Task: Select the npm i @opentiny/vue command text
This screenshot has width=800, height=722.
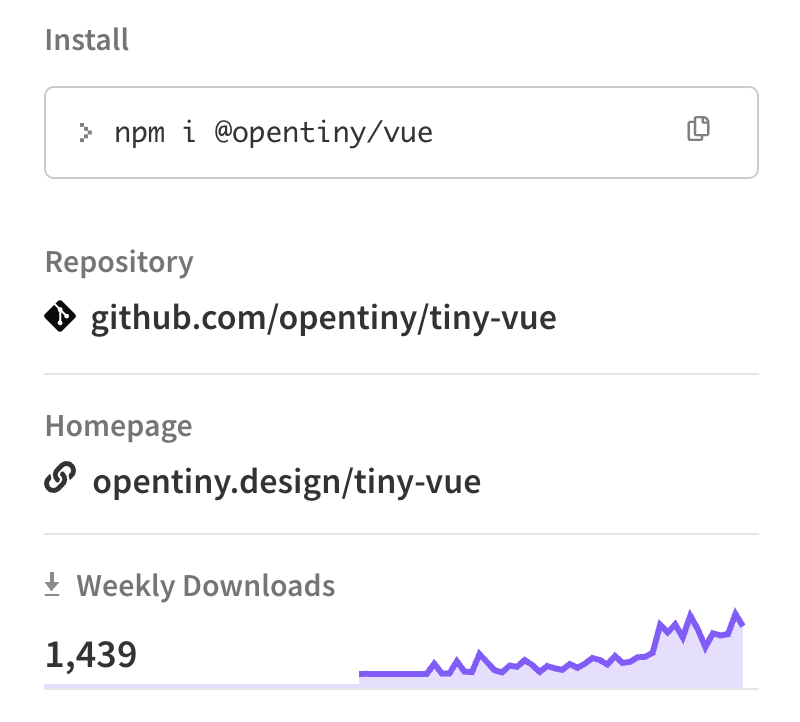Action: (x=273, y=133)
